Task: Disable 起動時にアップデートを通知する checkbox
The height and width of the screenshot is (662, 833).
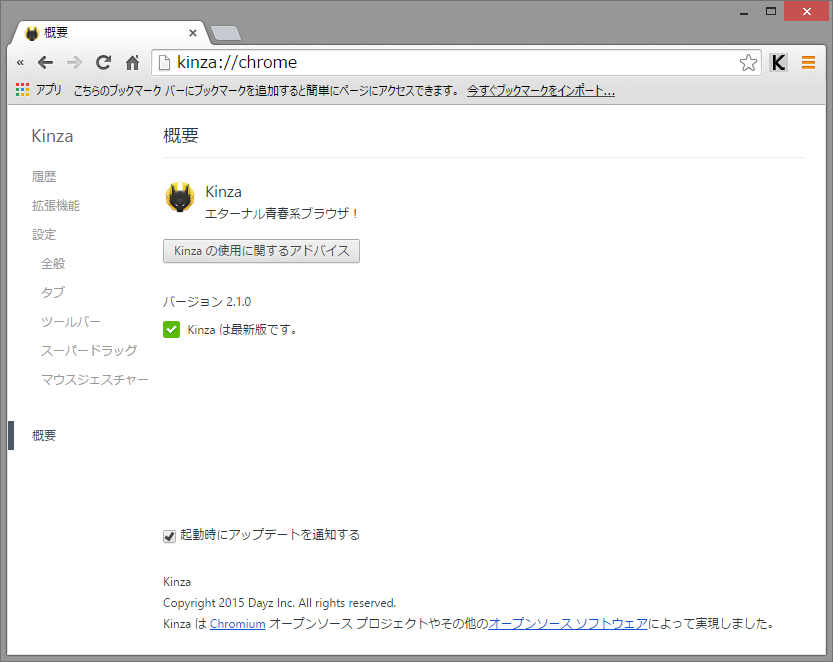Action: pos(169,535)
